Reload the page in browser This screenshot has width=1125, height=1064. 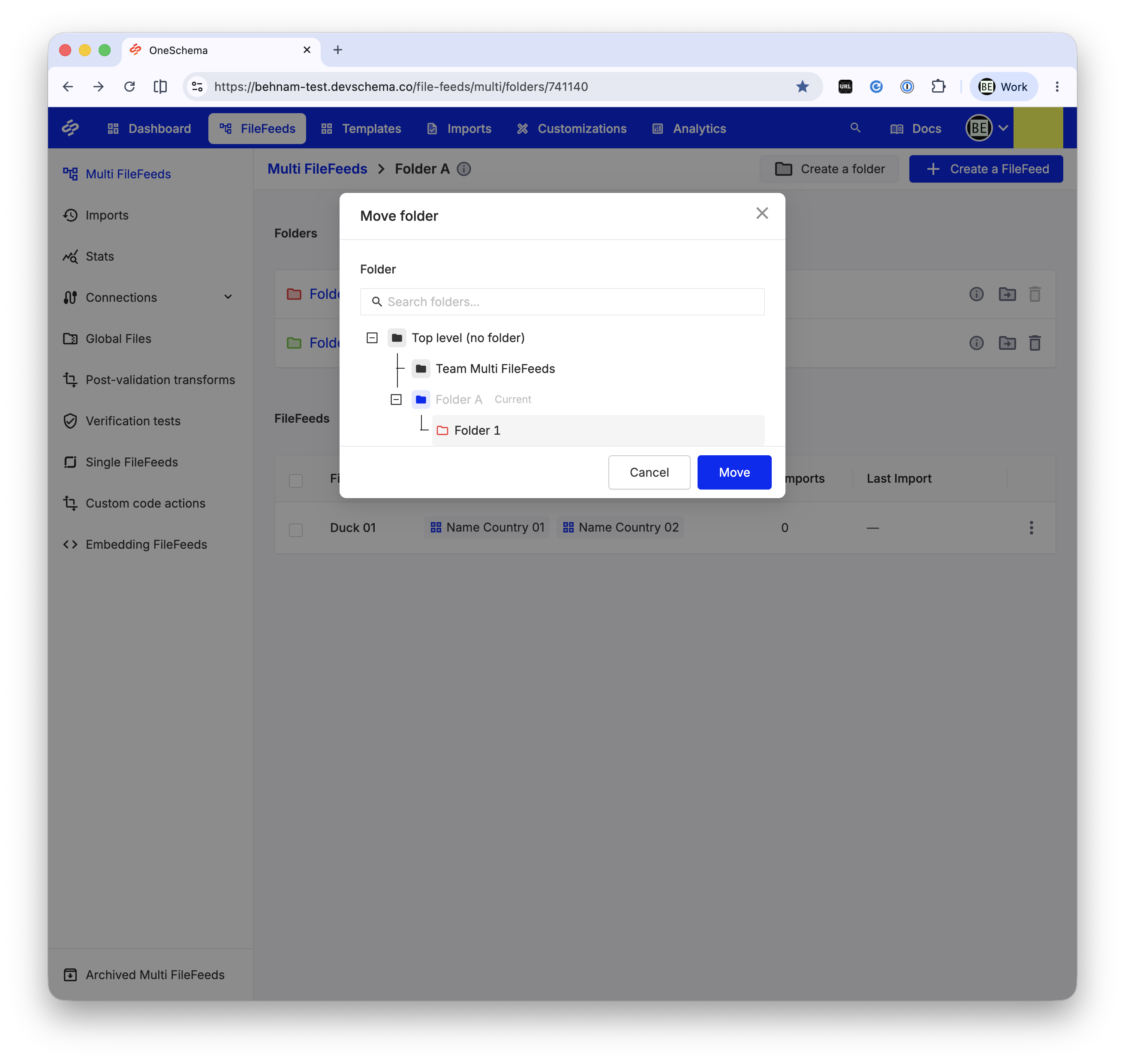[x=129, y=87]
